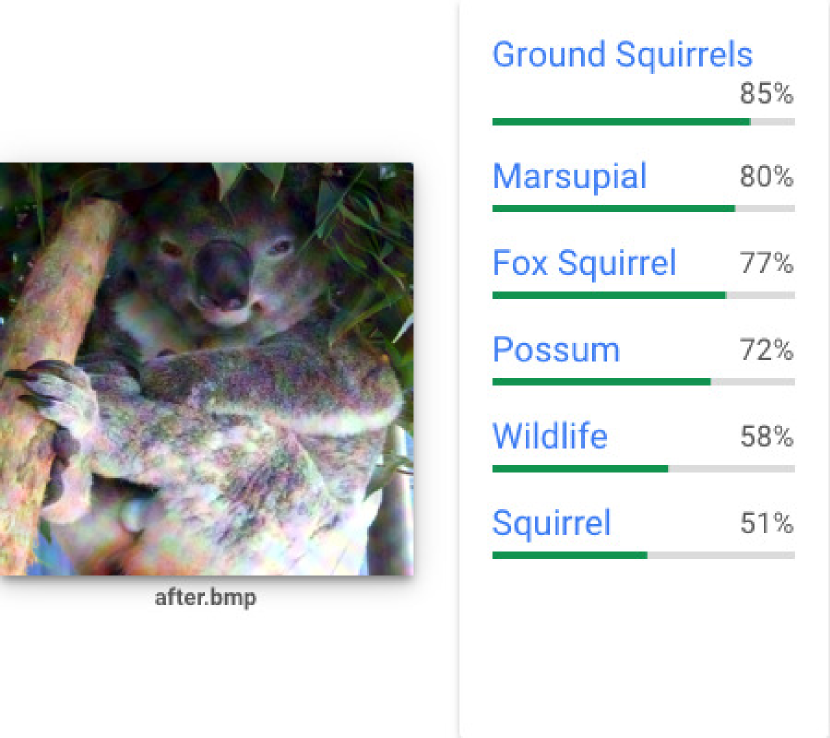Click the Ground Squirrels confidence bar

643,122
